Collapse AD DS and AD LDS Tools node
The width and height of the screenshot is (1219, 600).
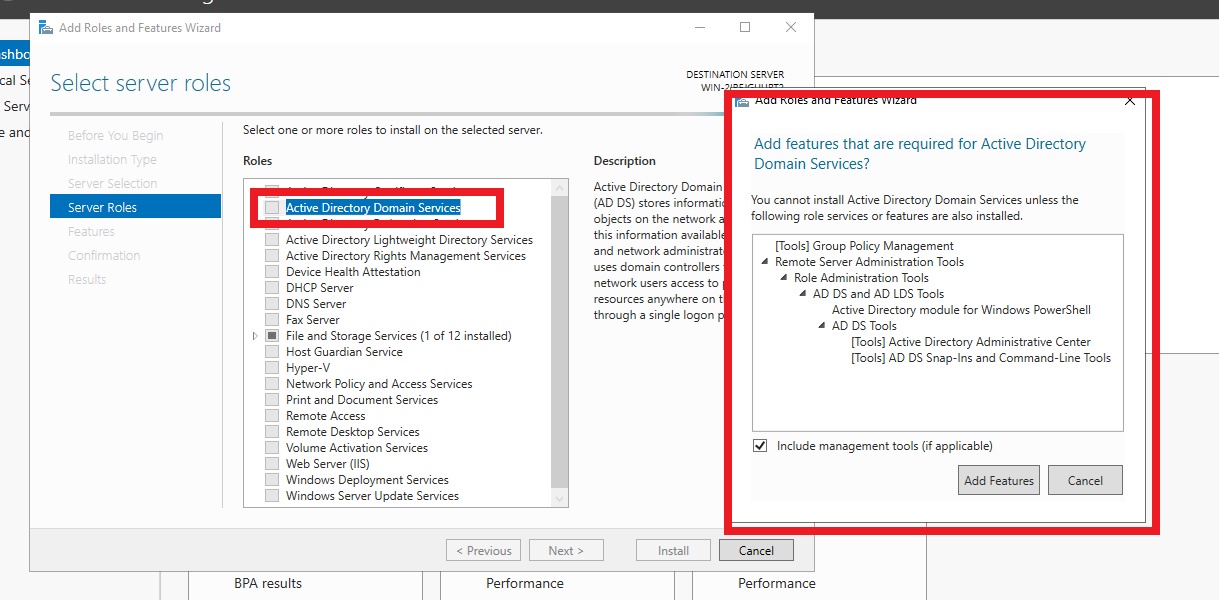[x=804, y=294]
